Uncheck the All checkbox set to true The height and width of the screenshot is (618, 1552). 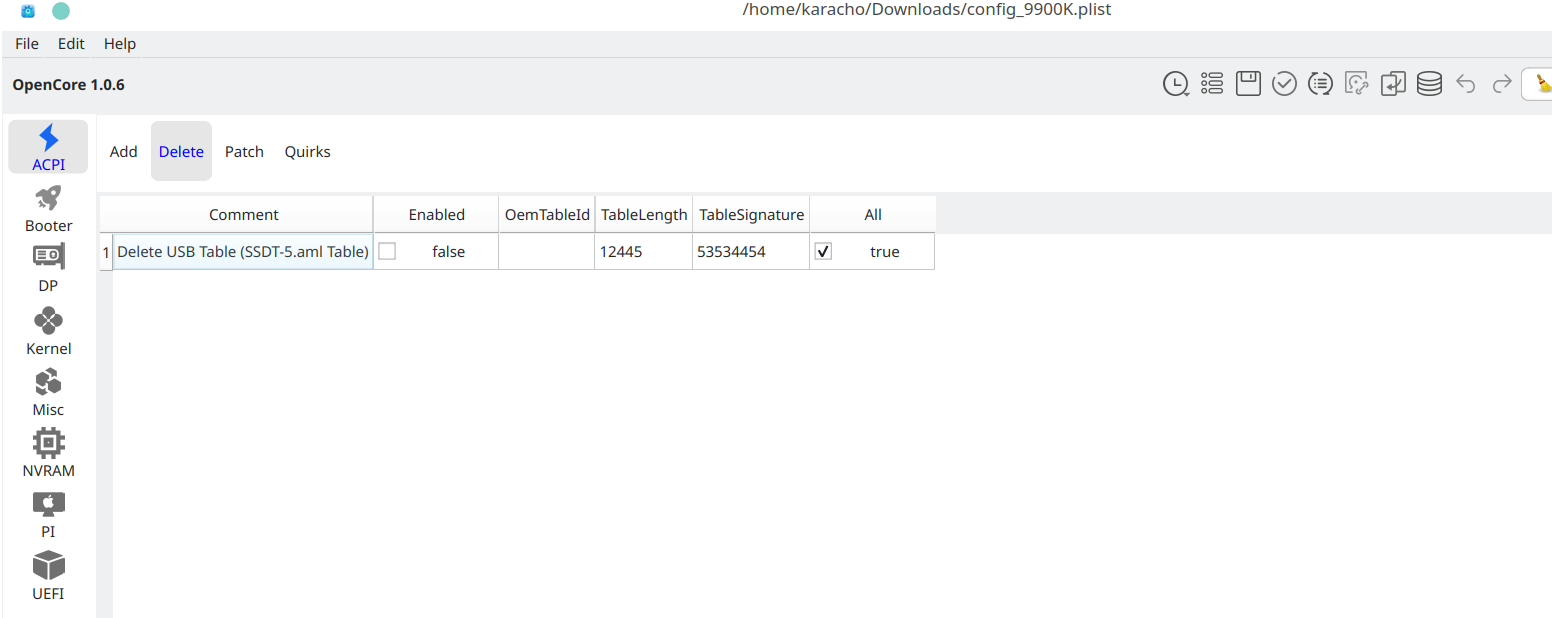click(824, 252)
